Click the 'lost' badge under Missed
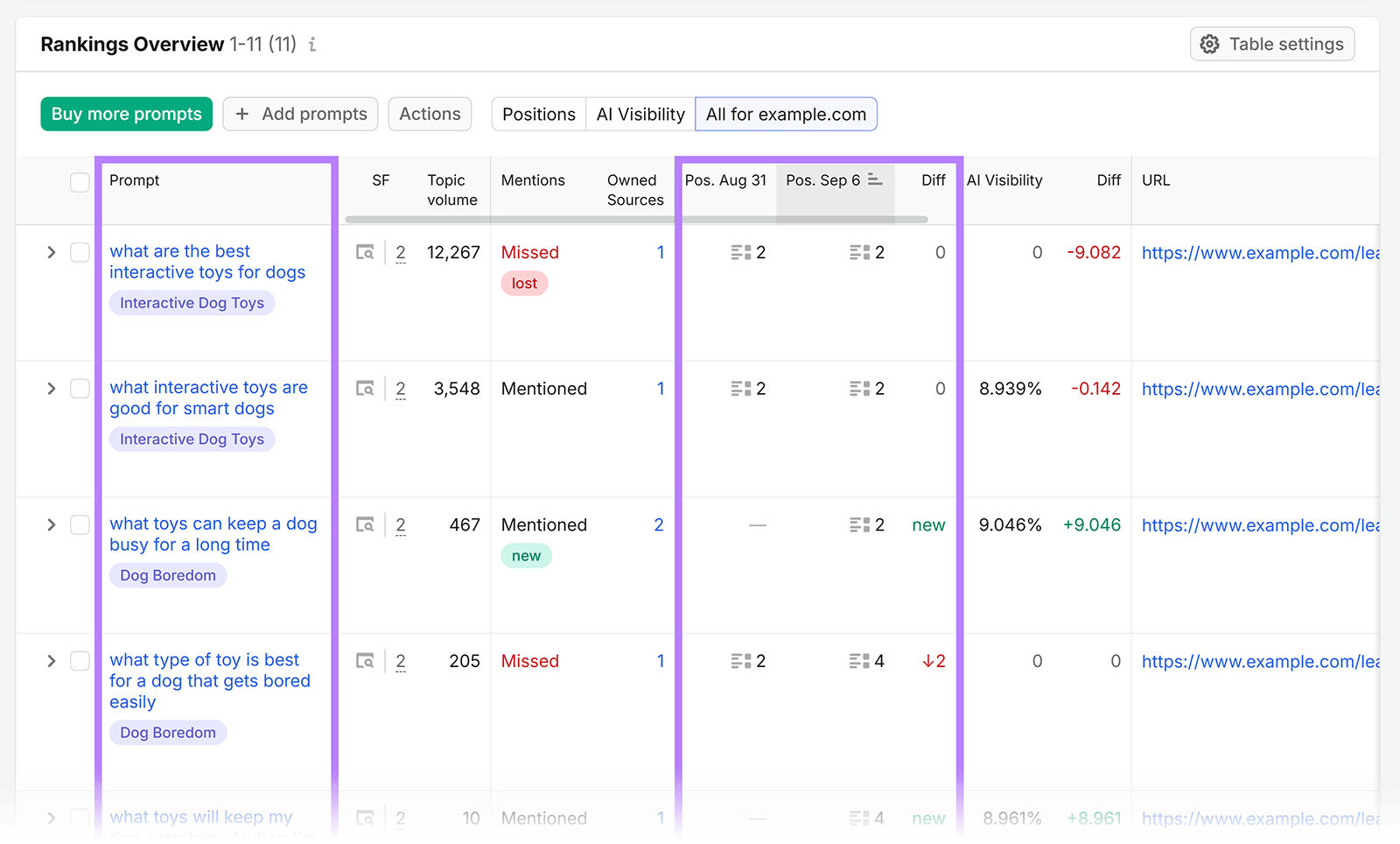 click(524, 284)
